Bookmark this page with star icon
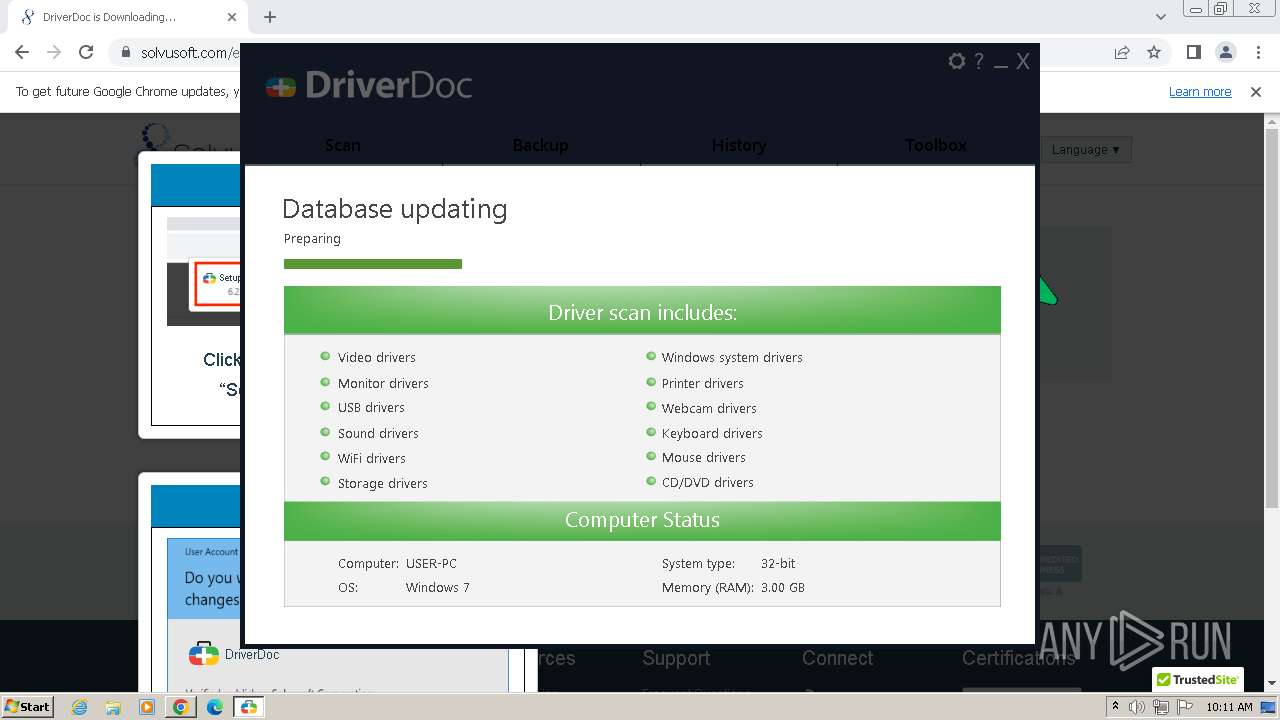1280x720 pixels. click(1154, 52)
